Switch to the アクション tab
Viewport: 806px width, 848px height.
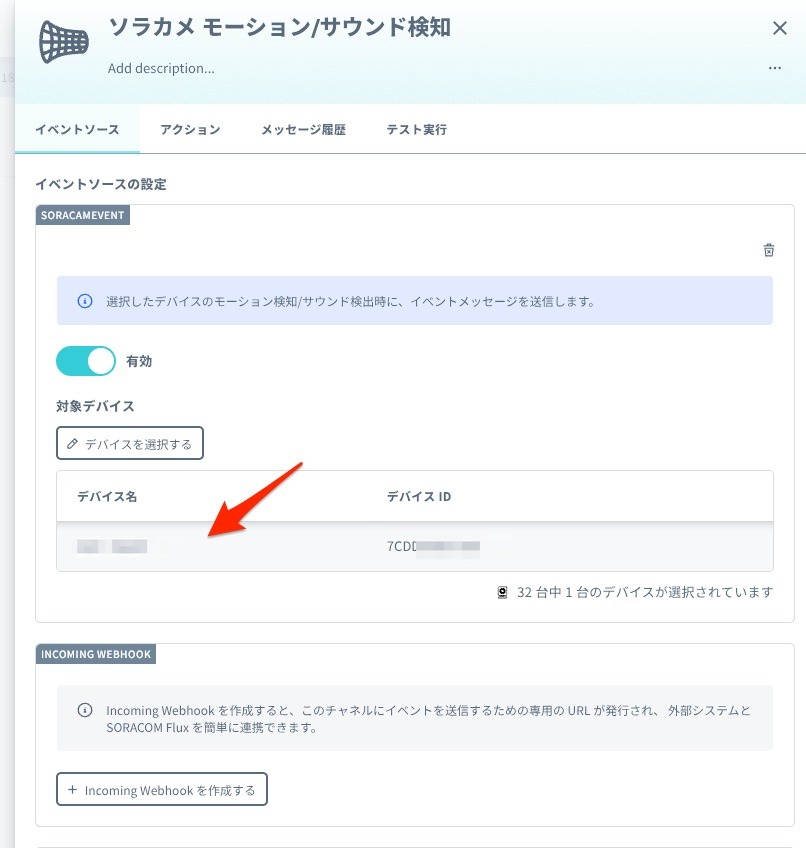coord(190,130)
